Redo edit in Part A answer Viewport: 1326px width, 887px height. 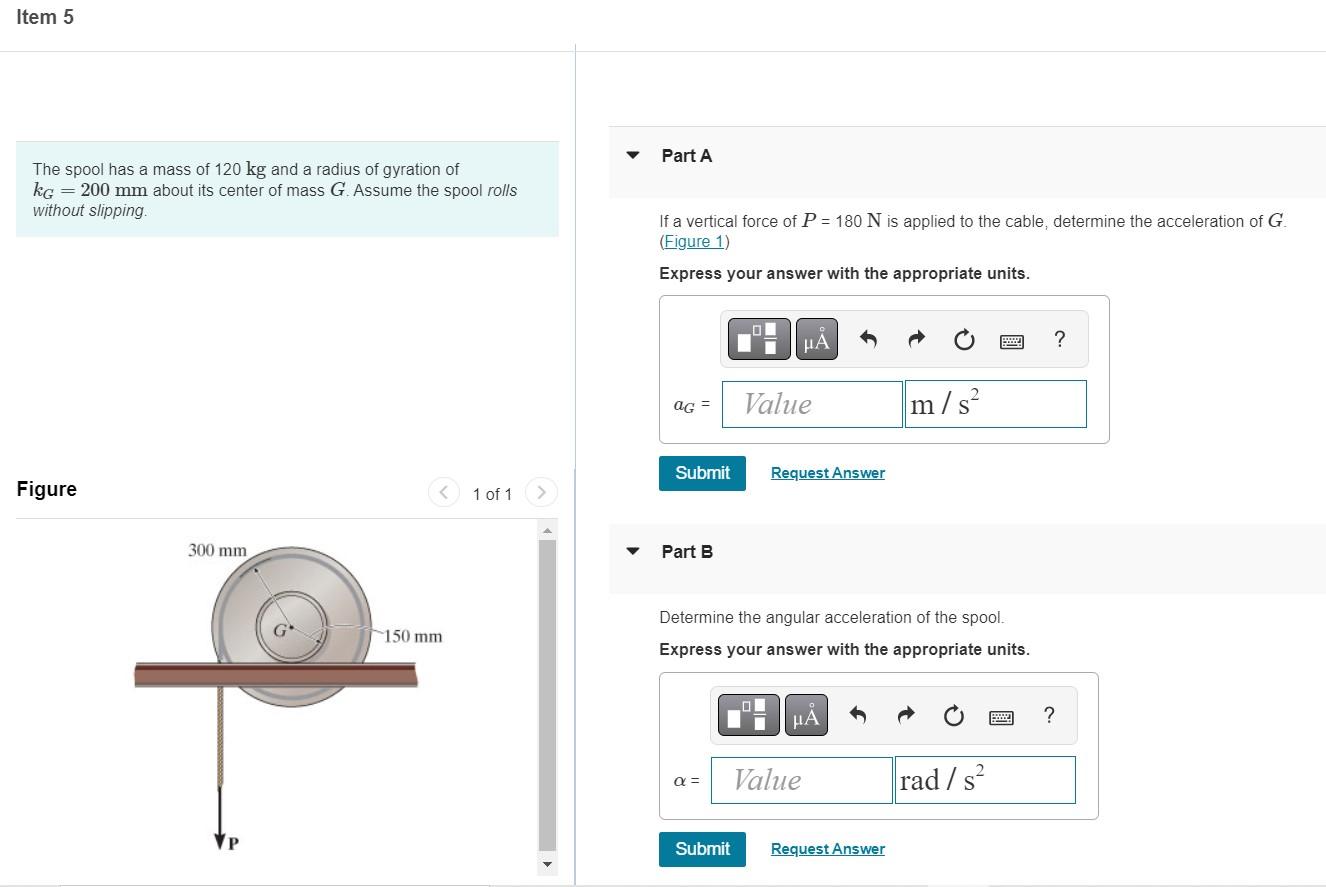(916, 340)
